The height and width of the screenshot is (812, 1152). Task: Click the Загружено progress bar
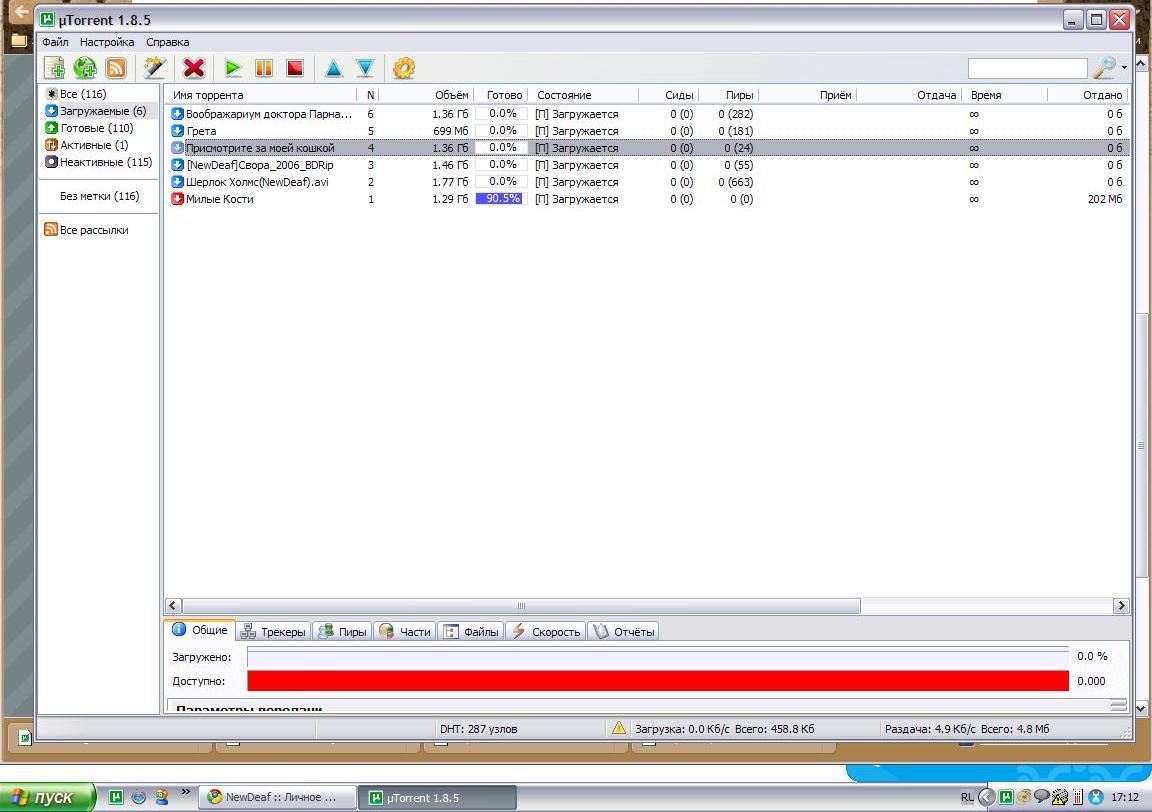pyautogui.click(x=658, y=656)
